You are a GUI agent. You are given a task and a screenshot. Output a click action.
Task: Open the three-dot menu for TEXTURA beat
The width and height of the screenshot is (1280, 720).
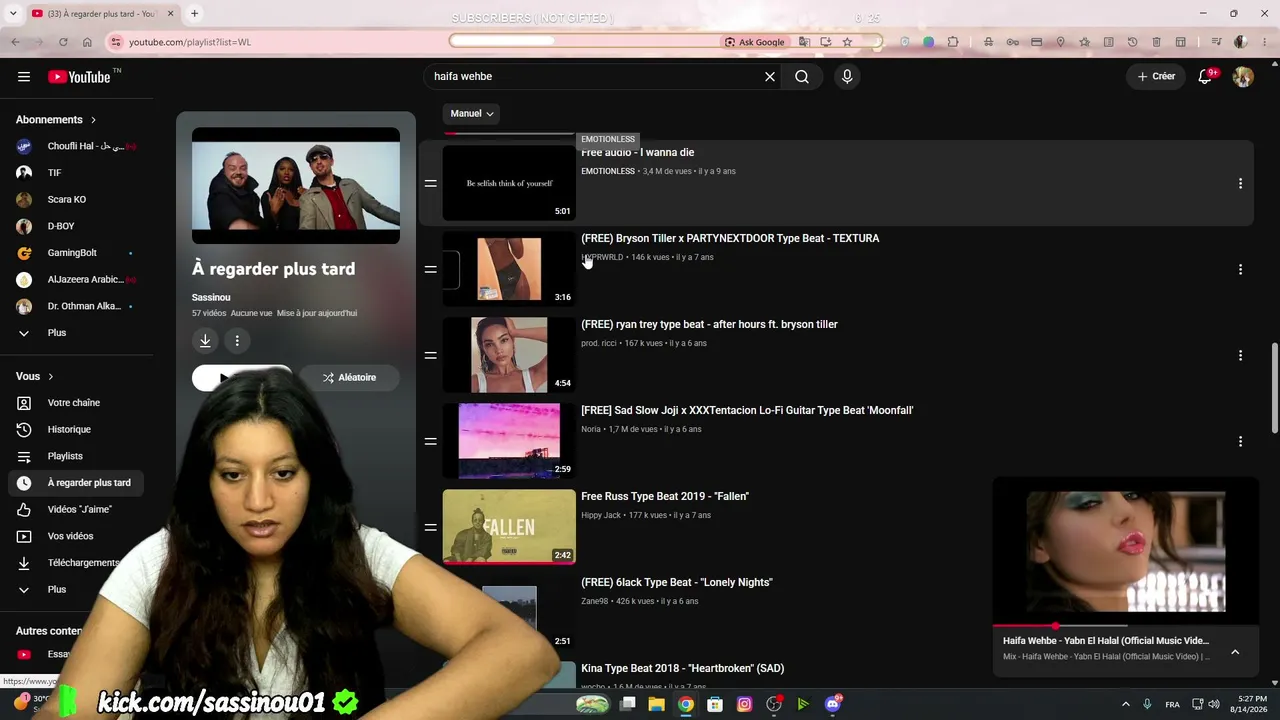coord(1240,270)
